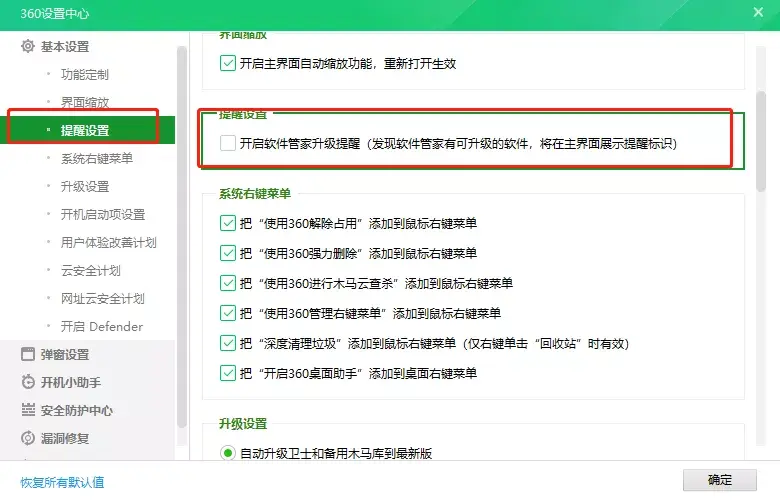The image size is (780, 500).
Task: Click the 升级设置 section heading
Action: [243, 424]
